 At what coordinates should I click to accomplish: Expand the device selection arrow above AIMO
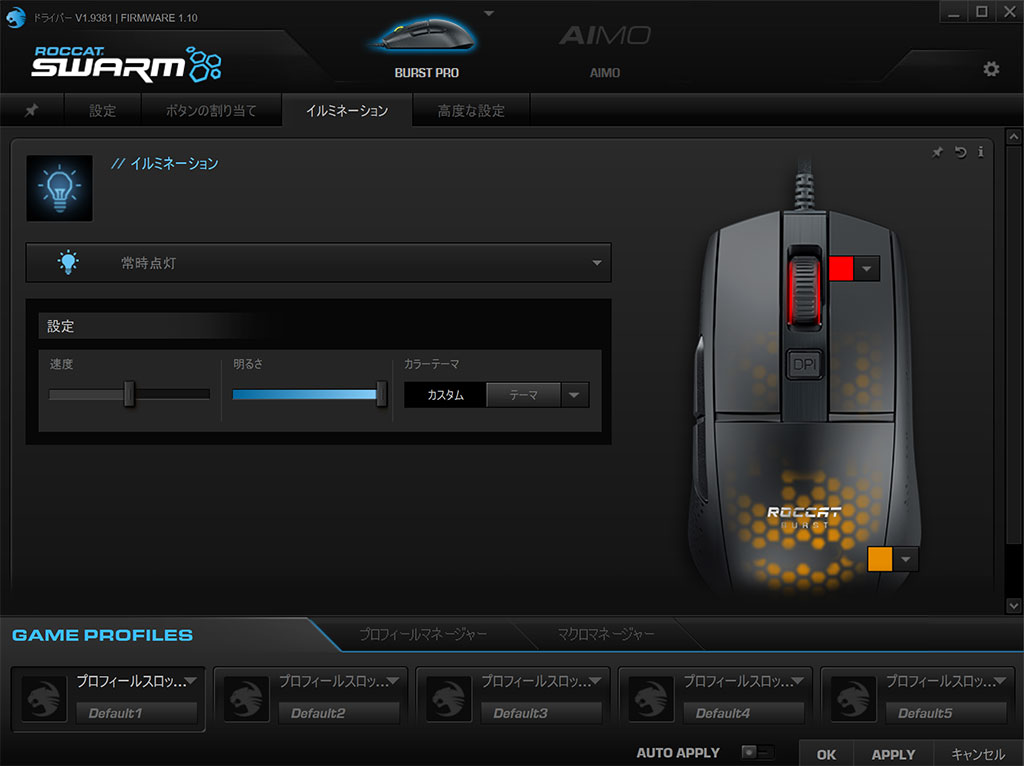tap(488, 13)
